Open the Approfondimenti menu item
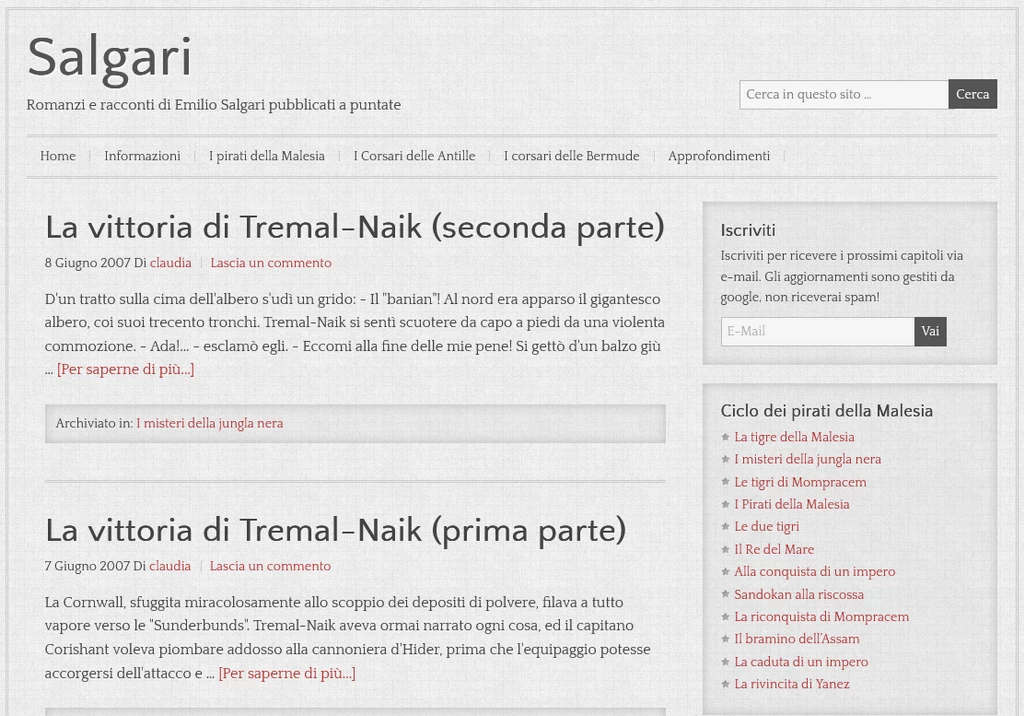1024x716 pixels. tap(718, 156)
